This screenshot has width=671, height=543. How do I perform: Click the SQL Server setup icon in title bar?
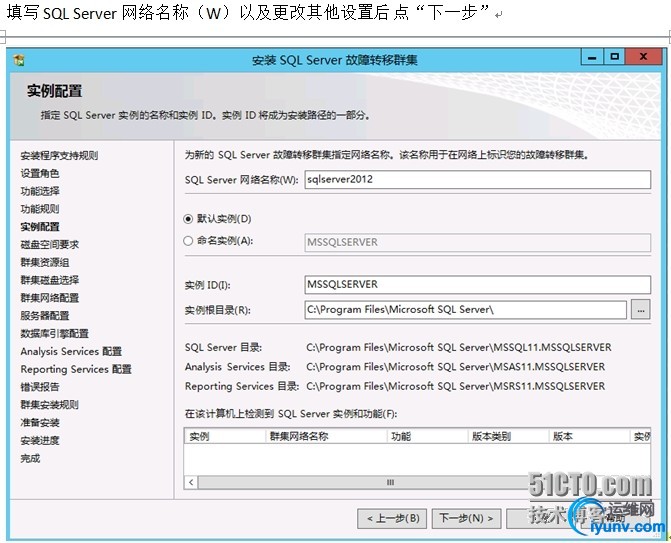pyautogui.click(x=19, y=60)
